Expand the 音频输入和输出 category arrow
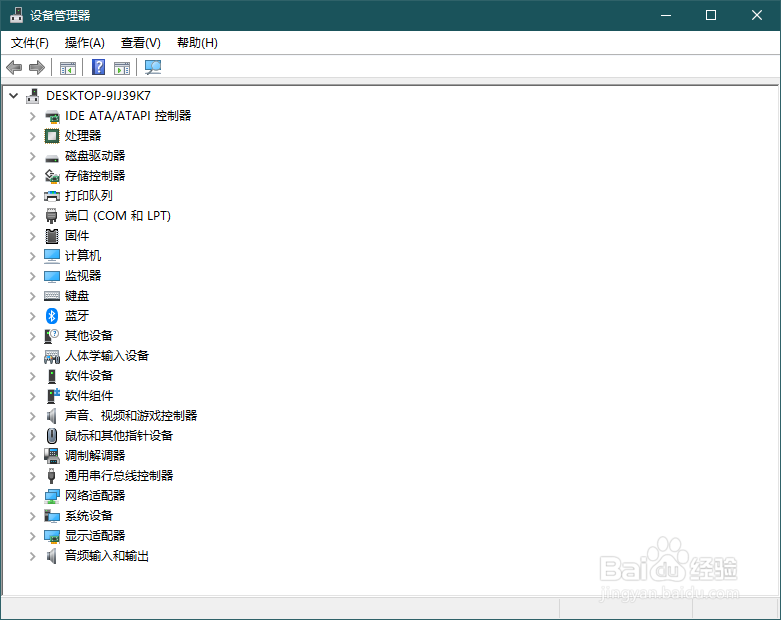 point(32,556)
